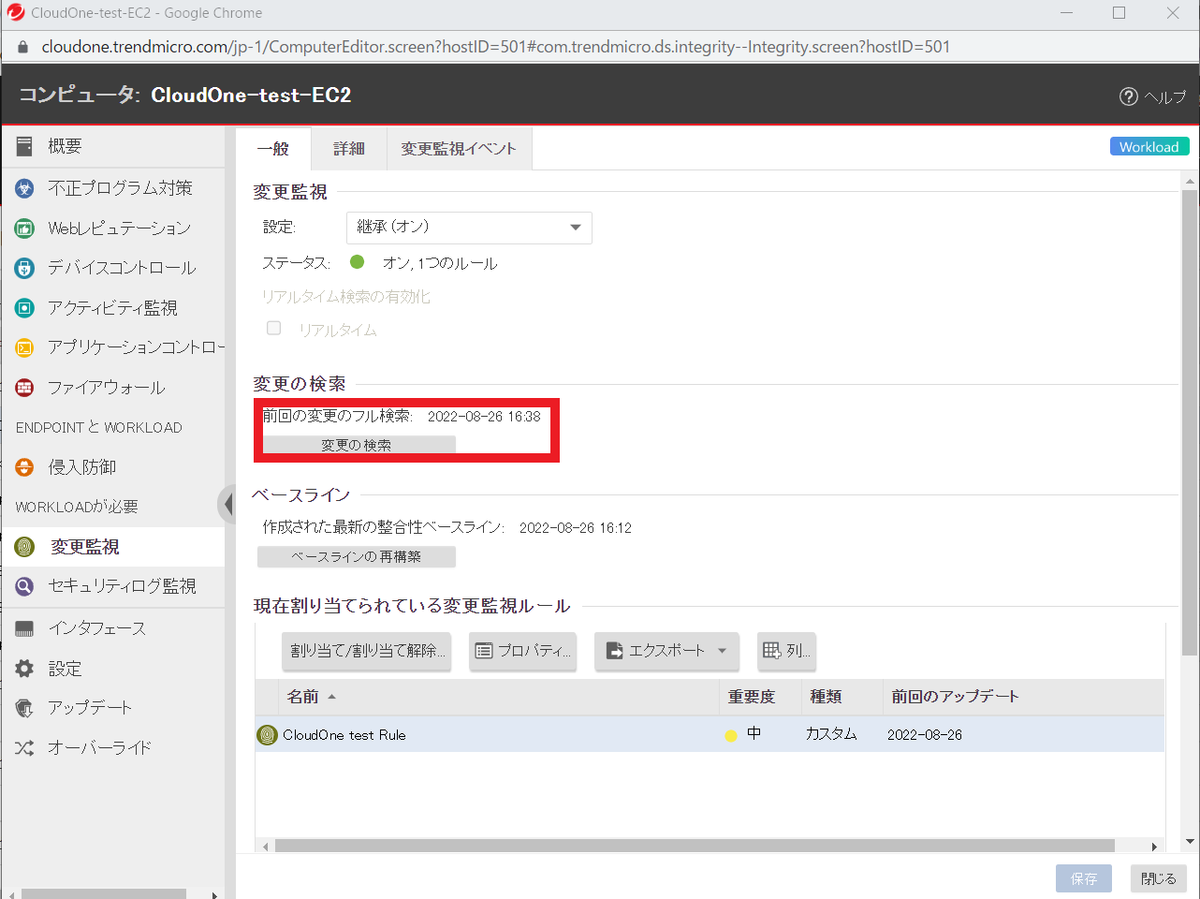The image size is (1200, 899).
Task: Click the 不正プログラム対策 biohazard icon
Action: click(x=25, y=188)
